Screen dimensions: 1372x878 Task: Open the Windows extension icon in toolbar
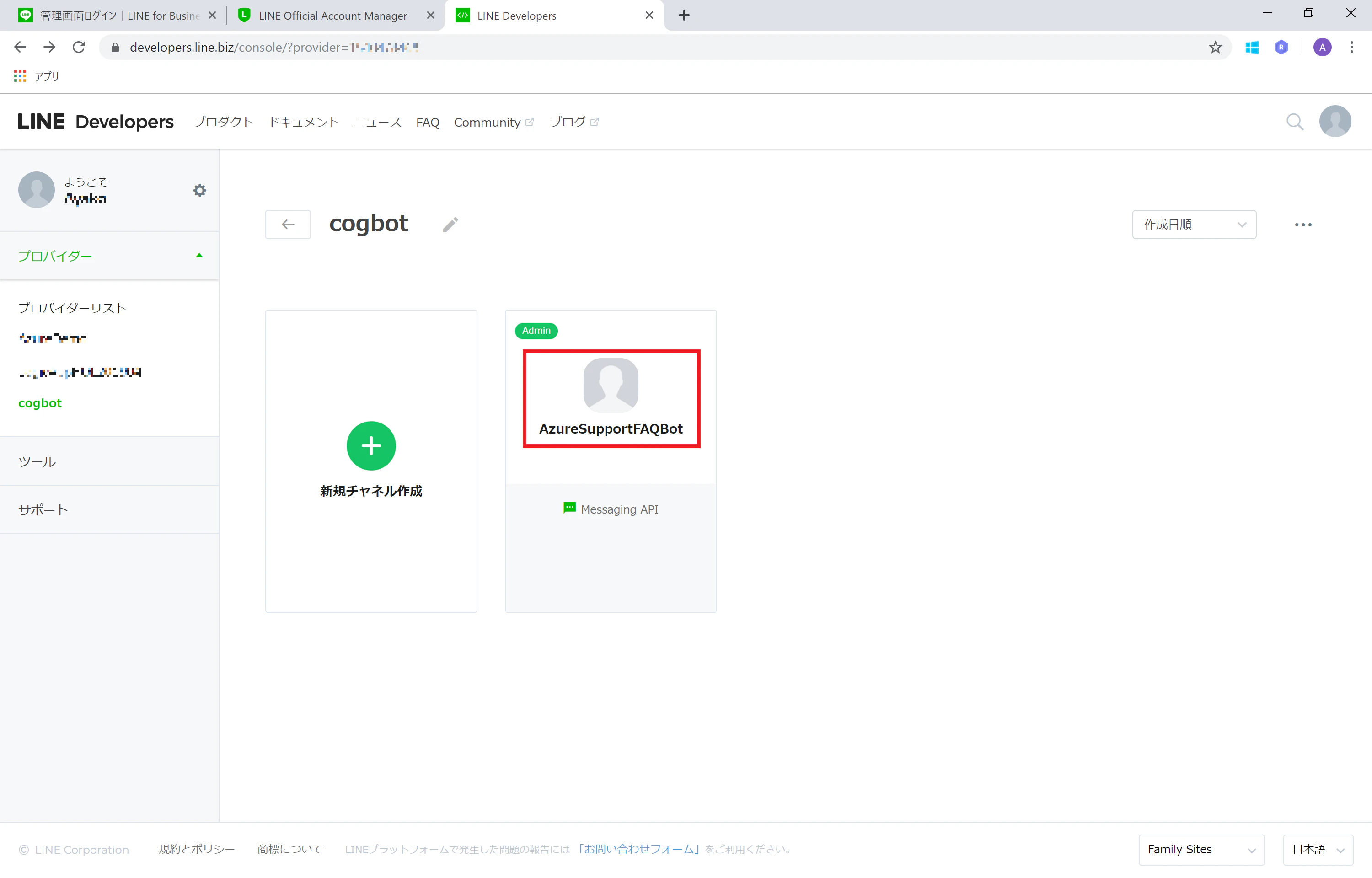click(1252, 47)
